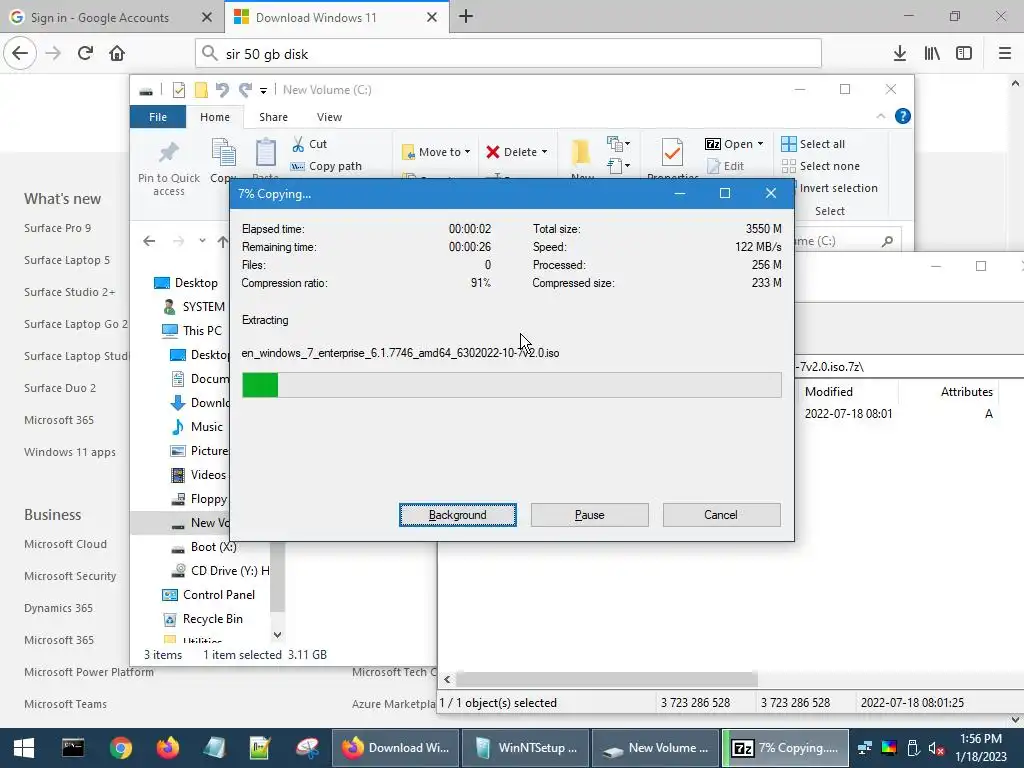The image size is (1024, 768).
Task: Click Modified column header in 7-Zip
Action: (829, 391)
